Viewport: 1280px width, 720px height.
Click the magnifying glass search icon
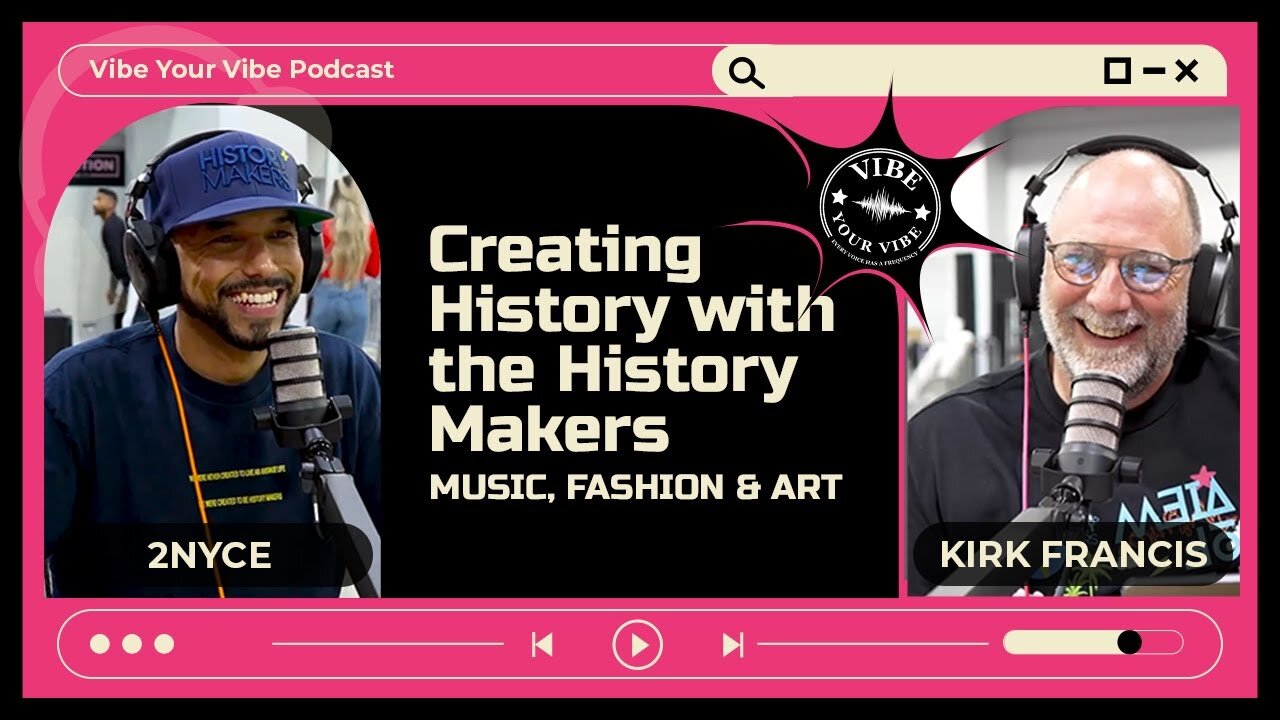[747, 73]
